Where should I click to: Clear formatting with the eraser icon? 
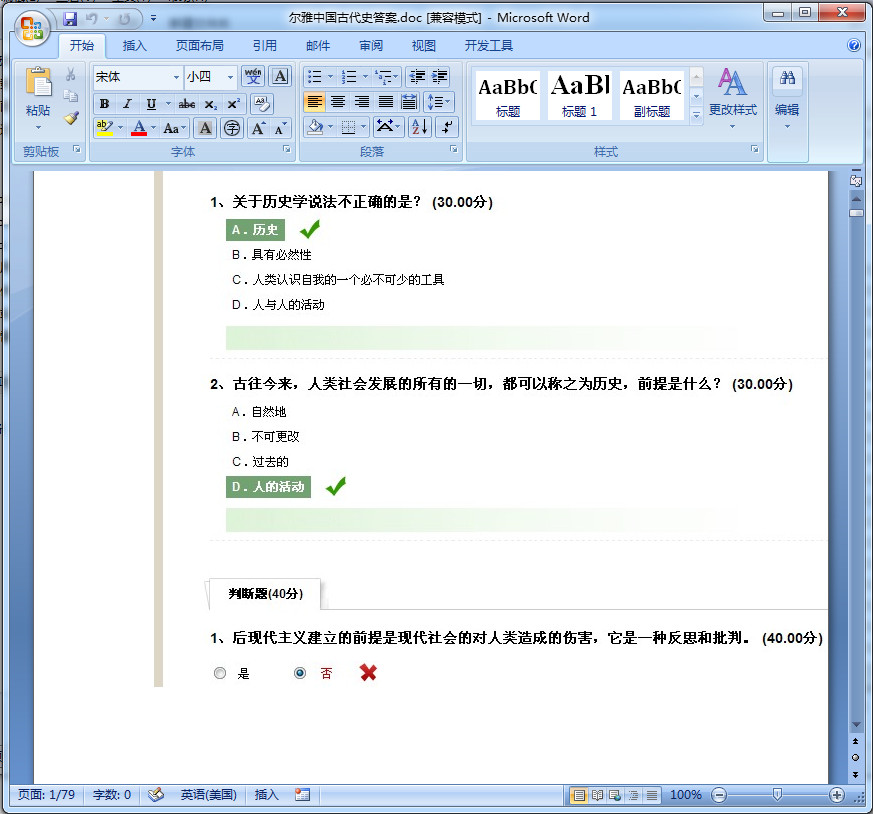point(262,104)
